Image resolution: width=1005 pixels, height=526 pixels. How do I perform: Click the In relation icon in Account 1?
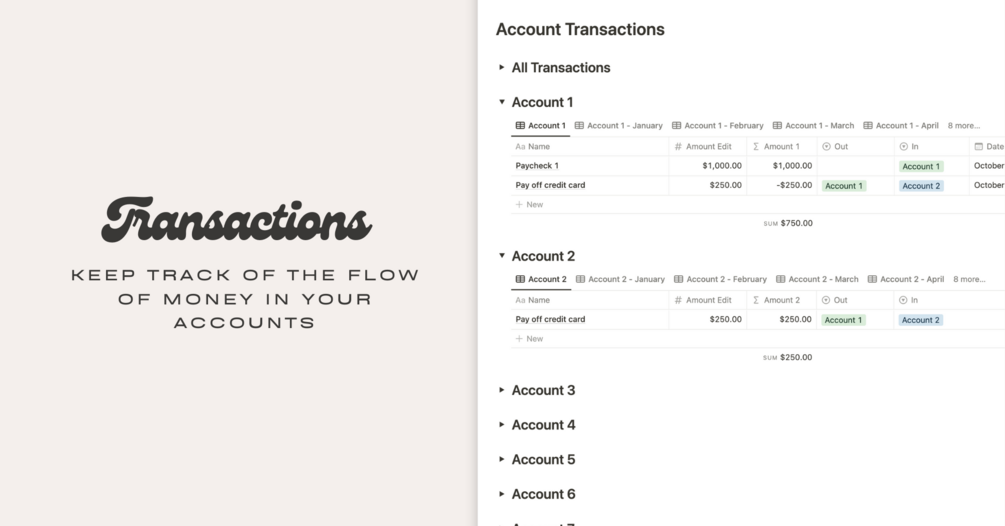coord(904,146)
